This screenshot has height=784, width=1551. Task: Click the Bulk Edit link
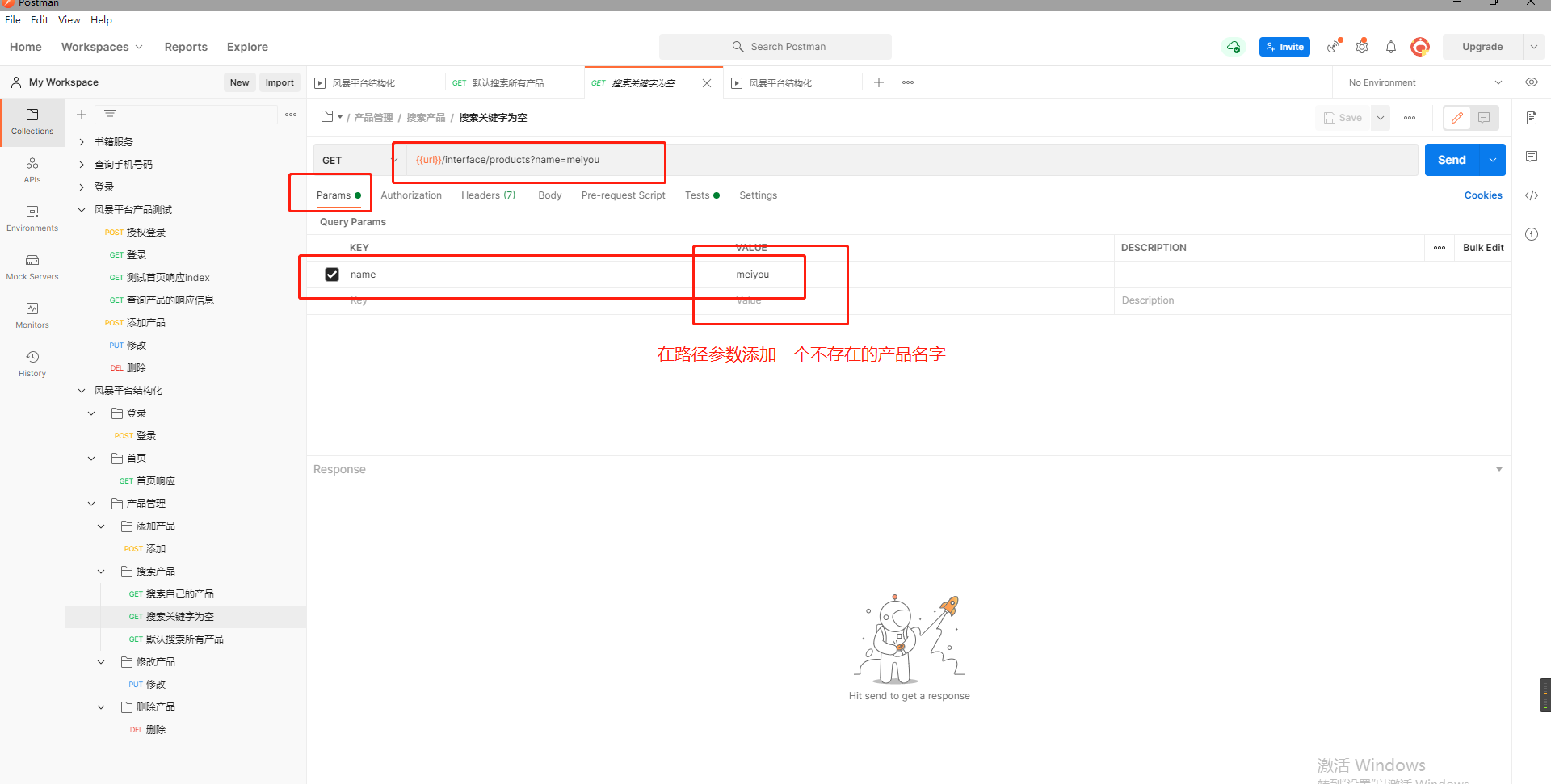pyautogui.click(x=1483, y=248)
